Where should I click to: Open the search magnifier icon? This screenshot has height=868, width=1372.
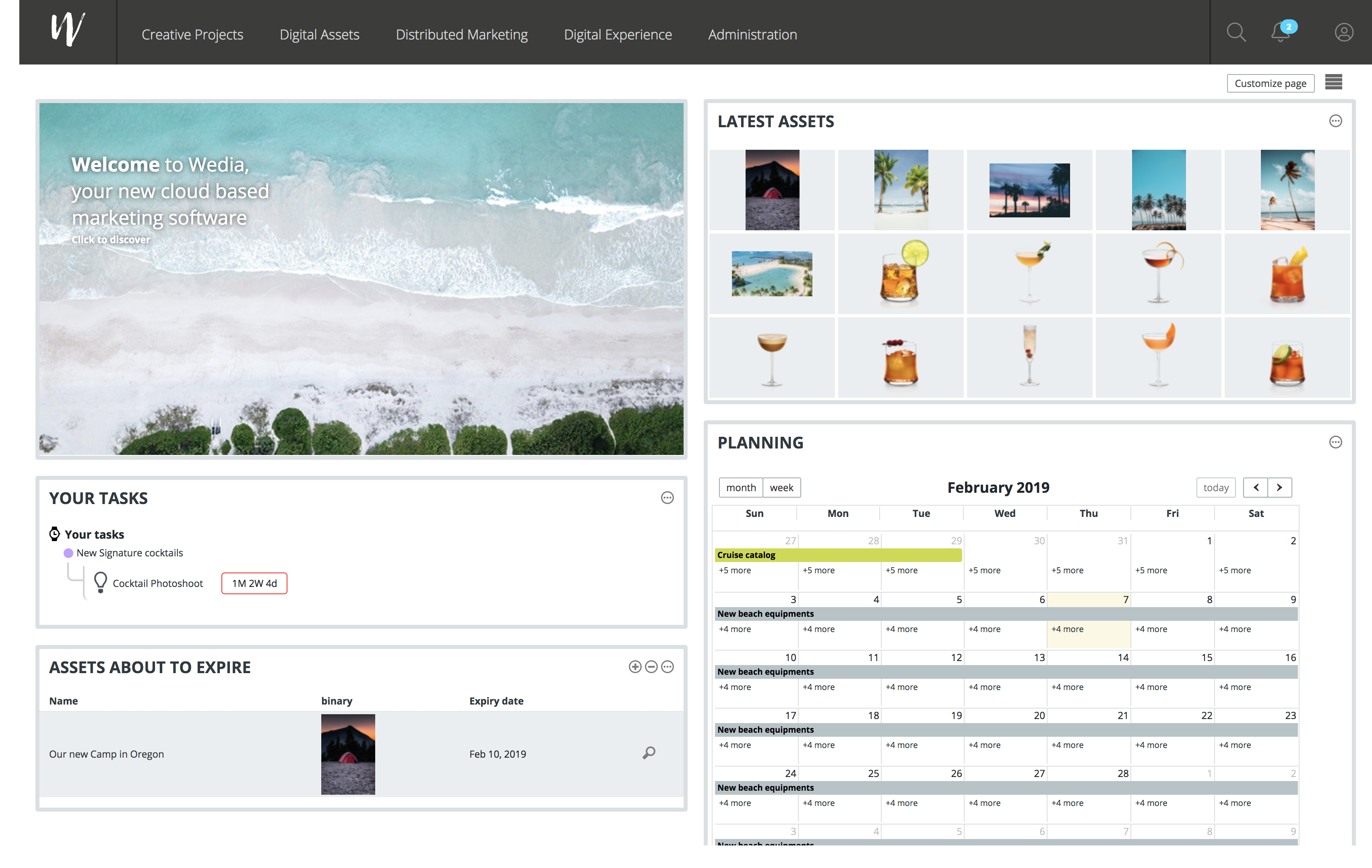point(1236,33)
